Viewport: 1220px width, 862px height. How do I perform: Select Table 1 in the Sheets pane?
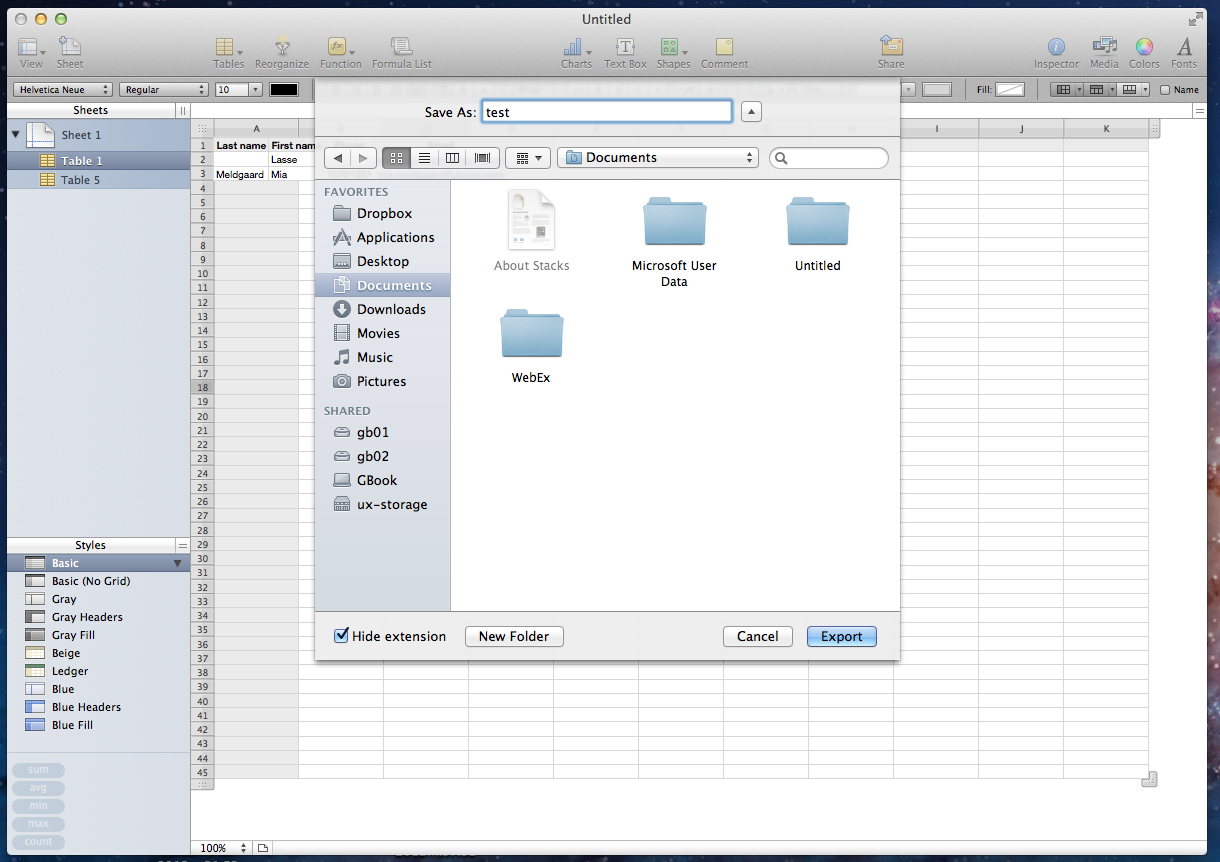(98, 161)
